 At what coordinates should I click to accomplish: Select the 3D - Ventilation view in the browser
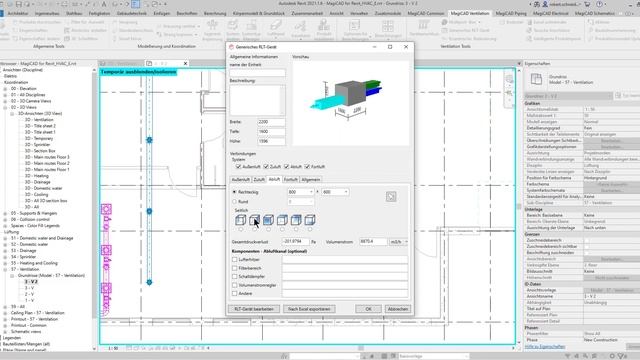pyautogui.click(x=39, y=120)
